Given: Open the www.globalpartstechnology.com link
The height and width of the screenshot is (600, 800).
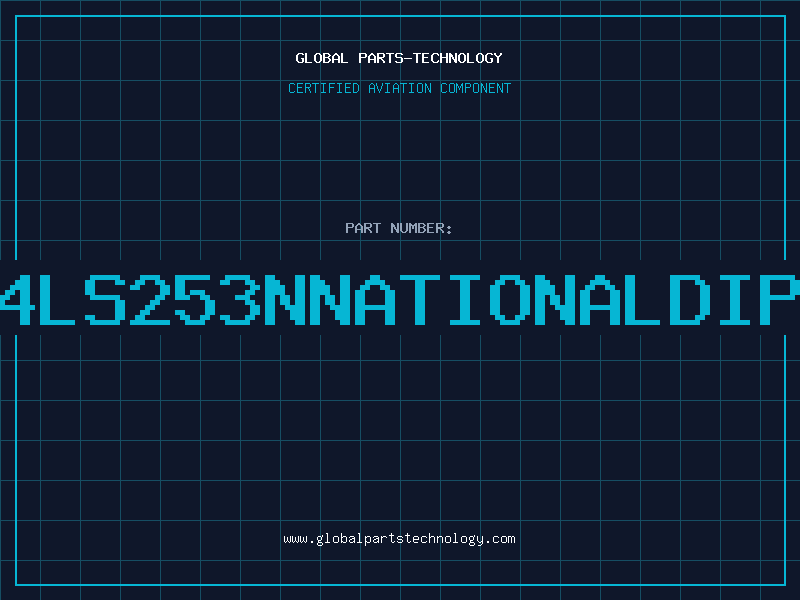Looking at the screenshot, I should (399, 539).
